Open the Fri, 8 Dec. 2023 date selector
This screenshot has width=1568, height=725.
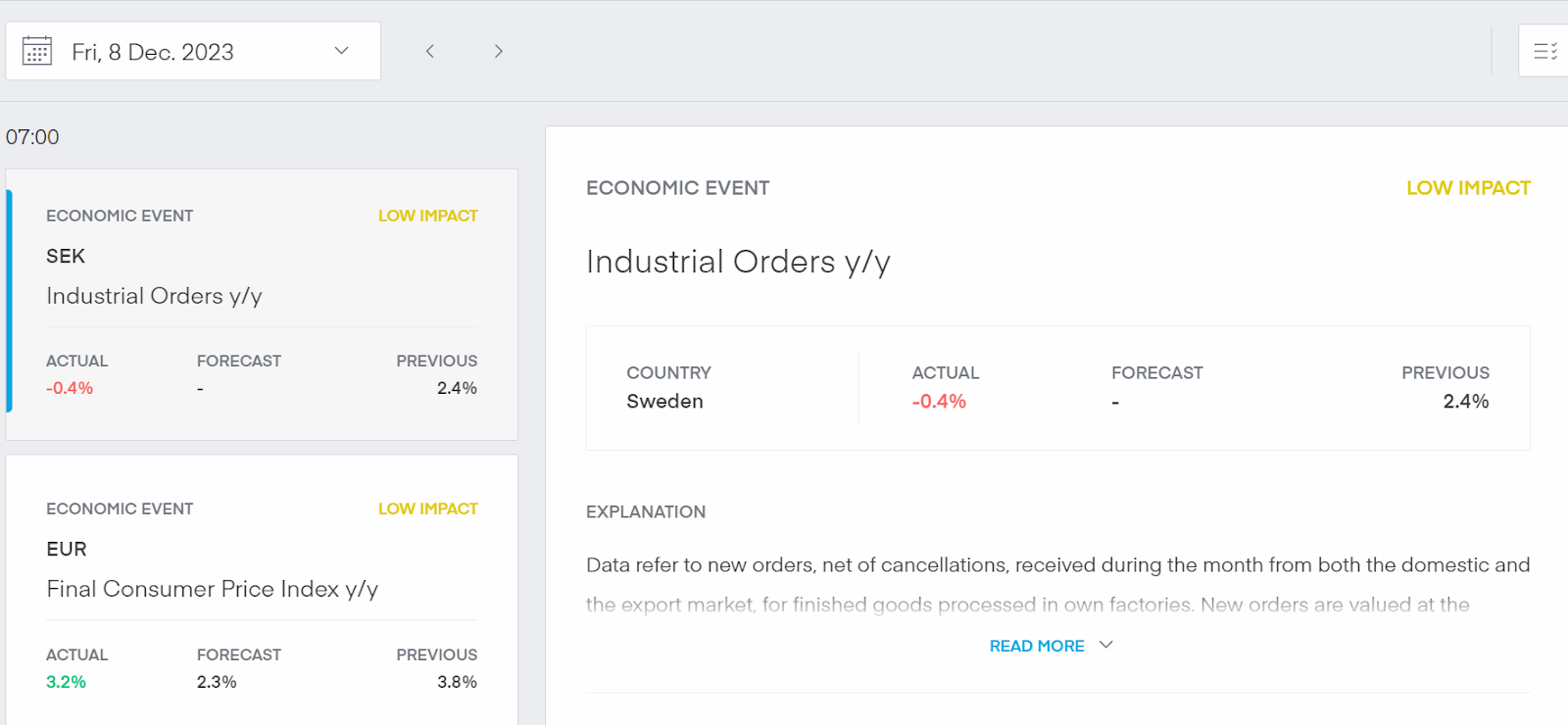pyautogui.click(x=153, y=52)
